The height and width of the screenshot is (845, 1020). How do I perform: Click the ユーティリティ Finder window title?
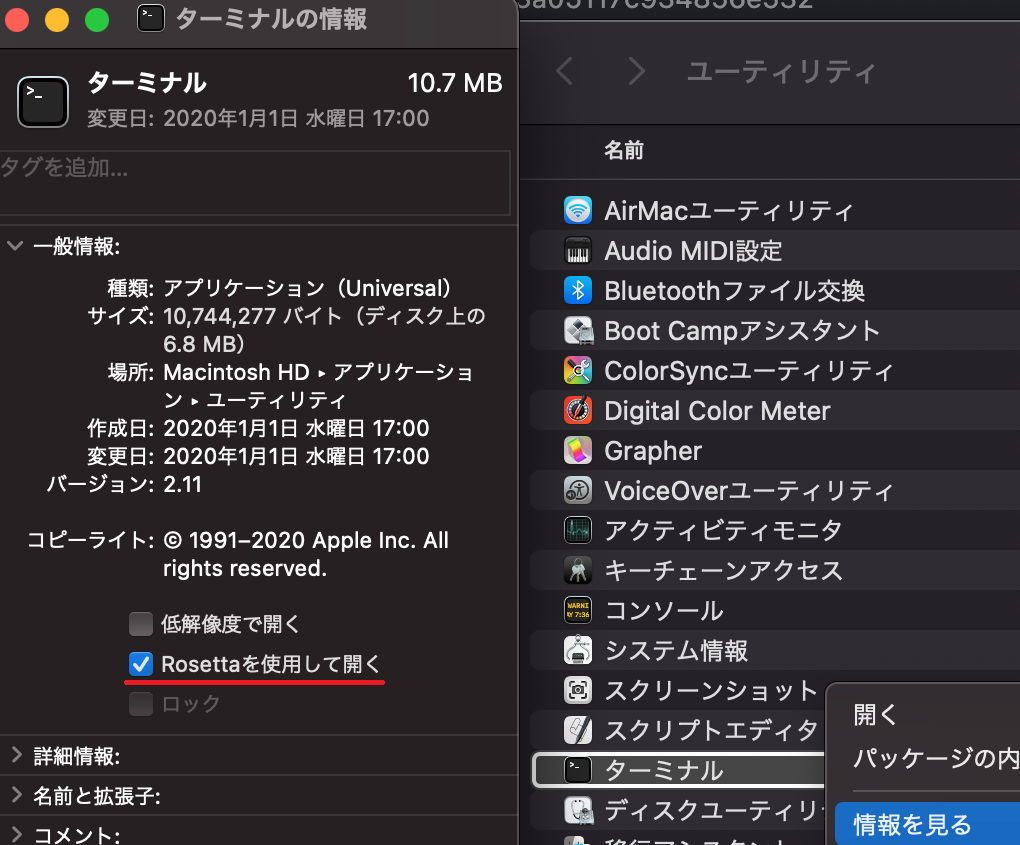(781, 71)
